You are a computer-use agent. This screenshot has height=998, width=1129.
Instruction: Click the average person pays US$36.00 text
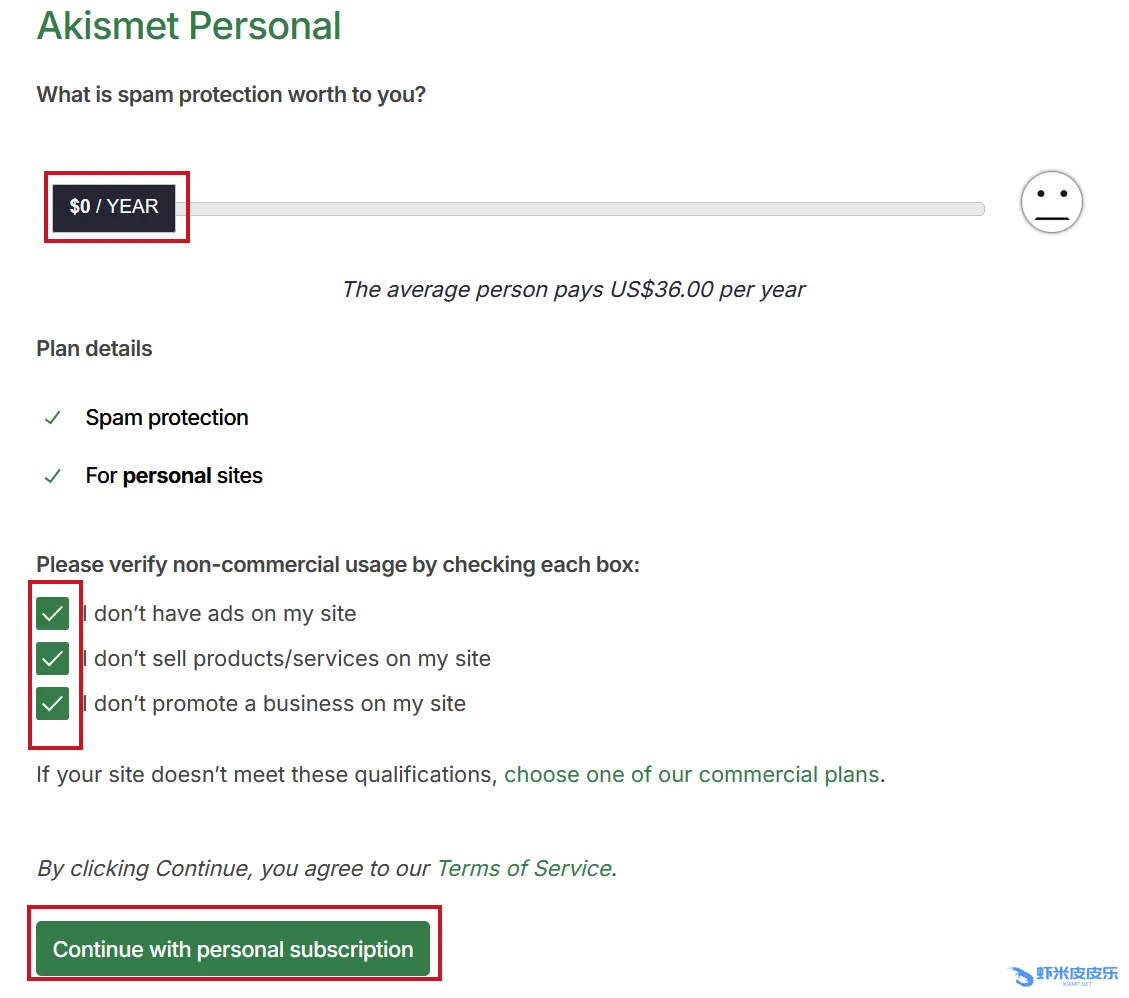pos(573,290)
